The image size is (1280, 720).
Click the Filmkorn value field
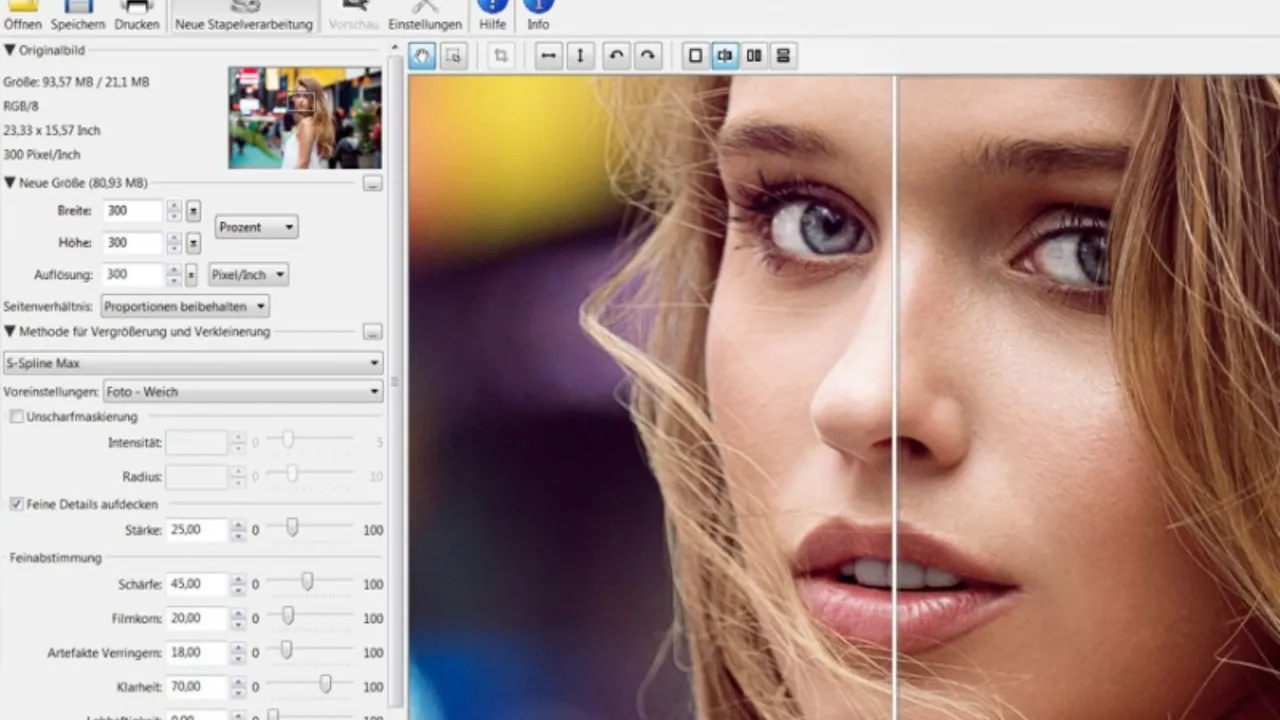(x=197, y=618)
